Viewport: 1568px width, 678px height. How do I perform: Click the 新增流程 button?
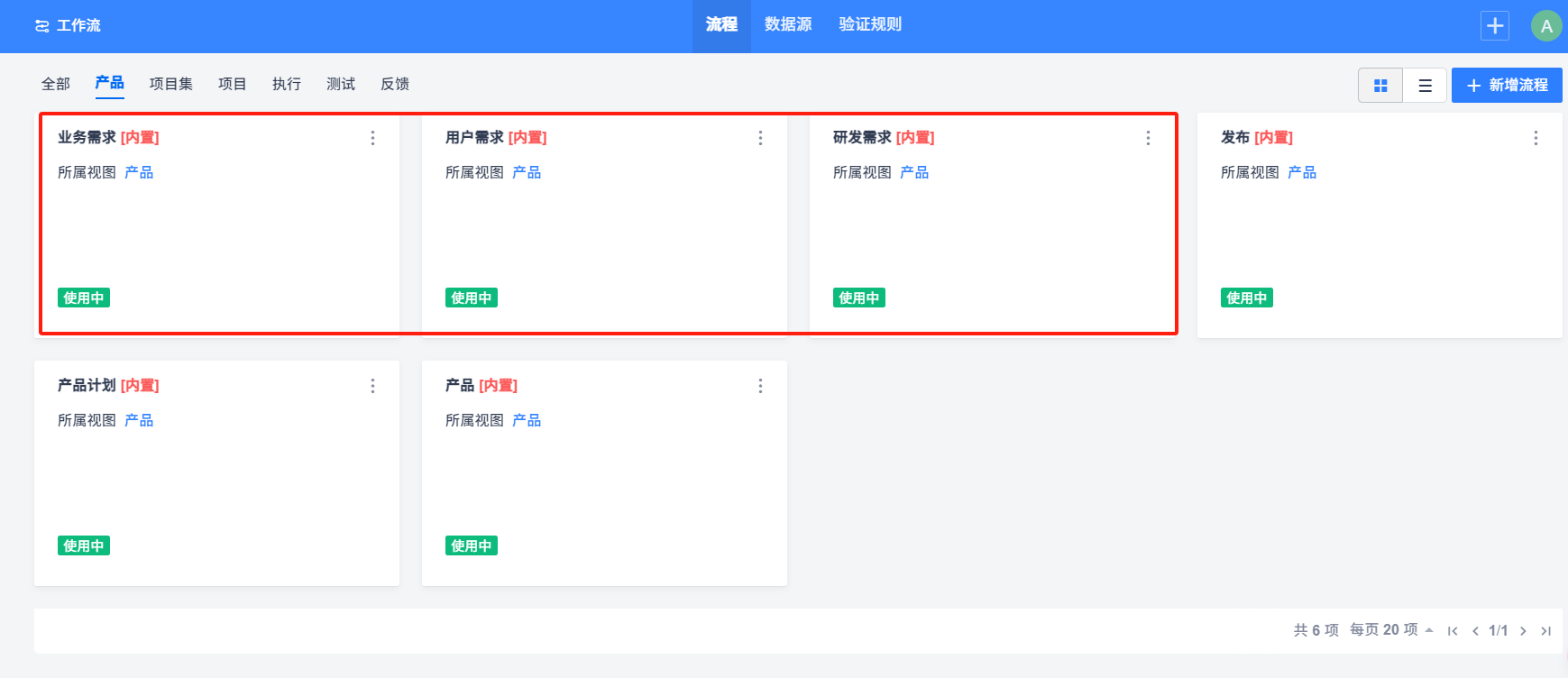(1507, 86)
